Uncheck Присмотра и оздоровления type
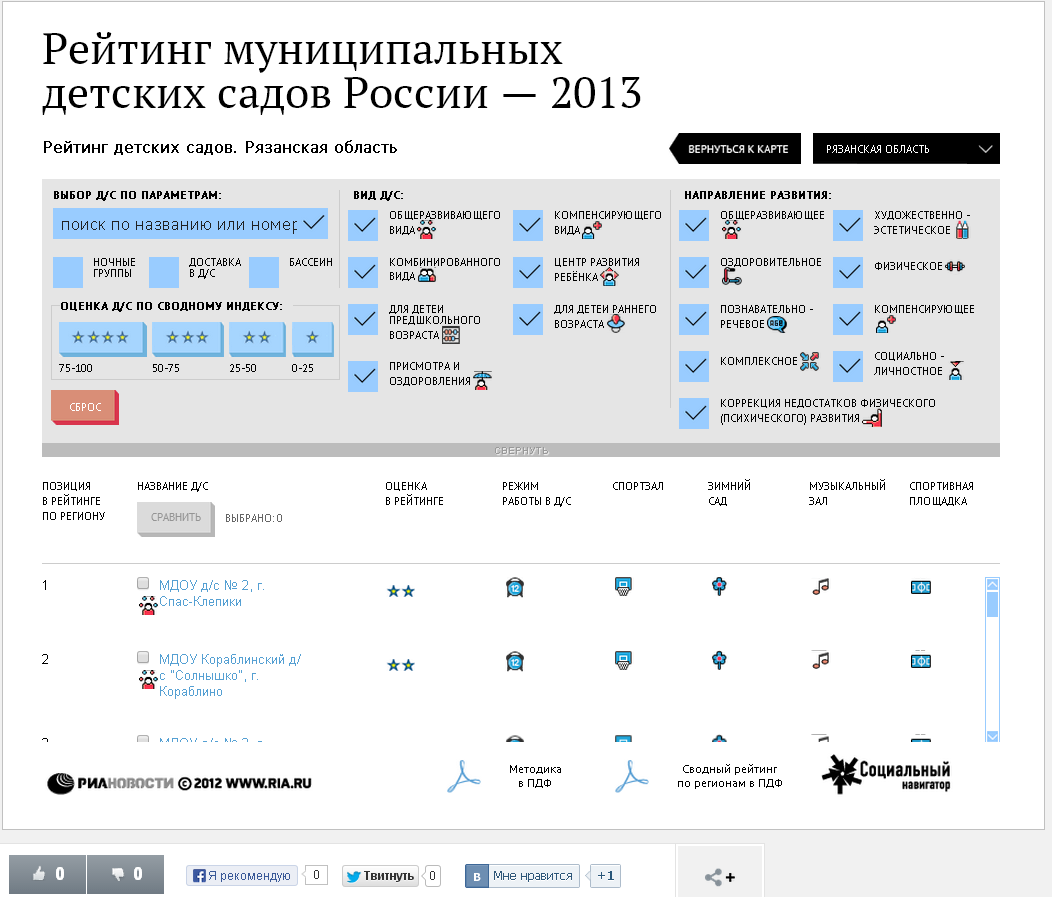The width and height of the screenshot is (1052, 897). tap(364, 376)
